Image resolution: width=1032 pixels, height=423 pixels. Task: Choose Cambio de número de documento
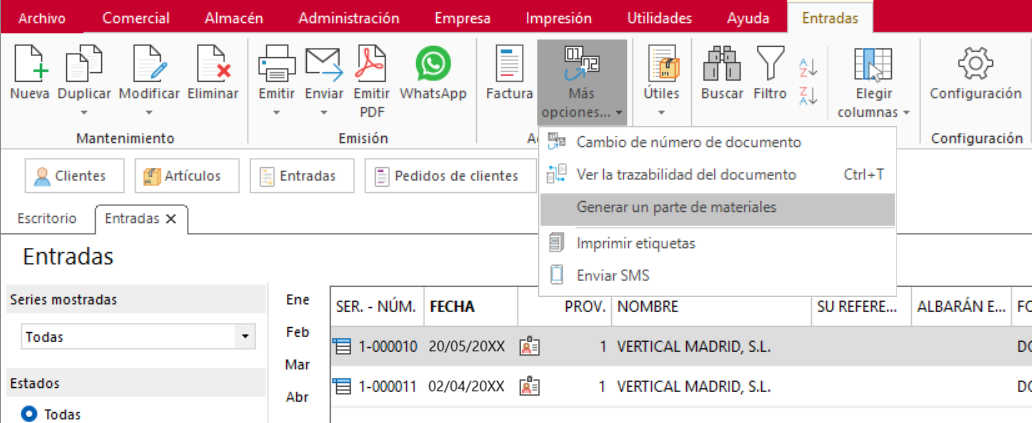click(717, 142)
